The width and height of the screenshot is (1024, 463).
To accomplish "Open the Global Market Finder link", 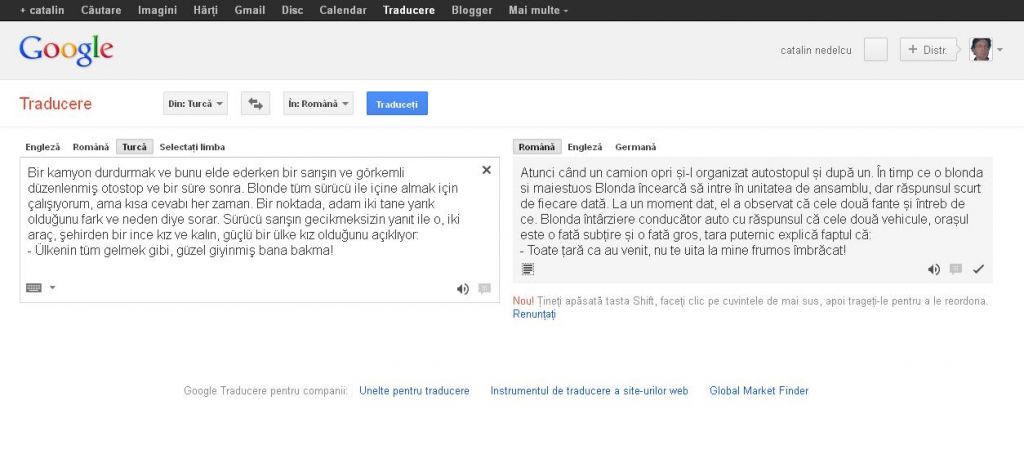I will [759, 391].
